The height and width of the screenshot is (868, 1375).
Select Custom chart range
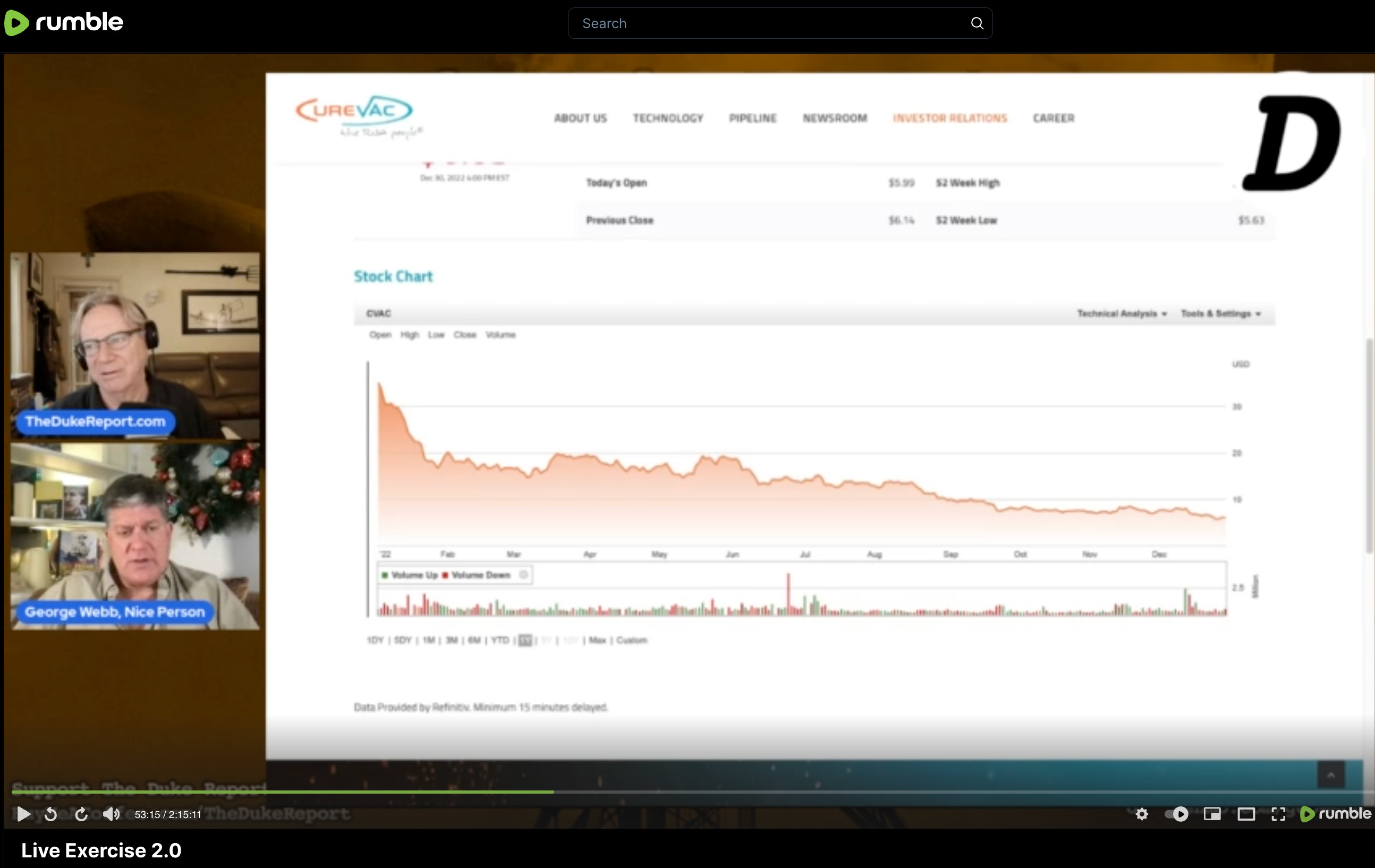pos(632,640)
